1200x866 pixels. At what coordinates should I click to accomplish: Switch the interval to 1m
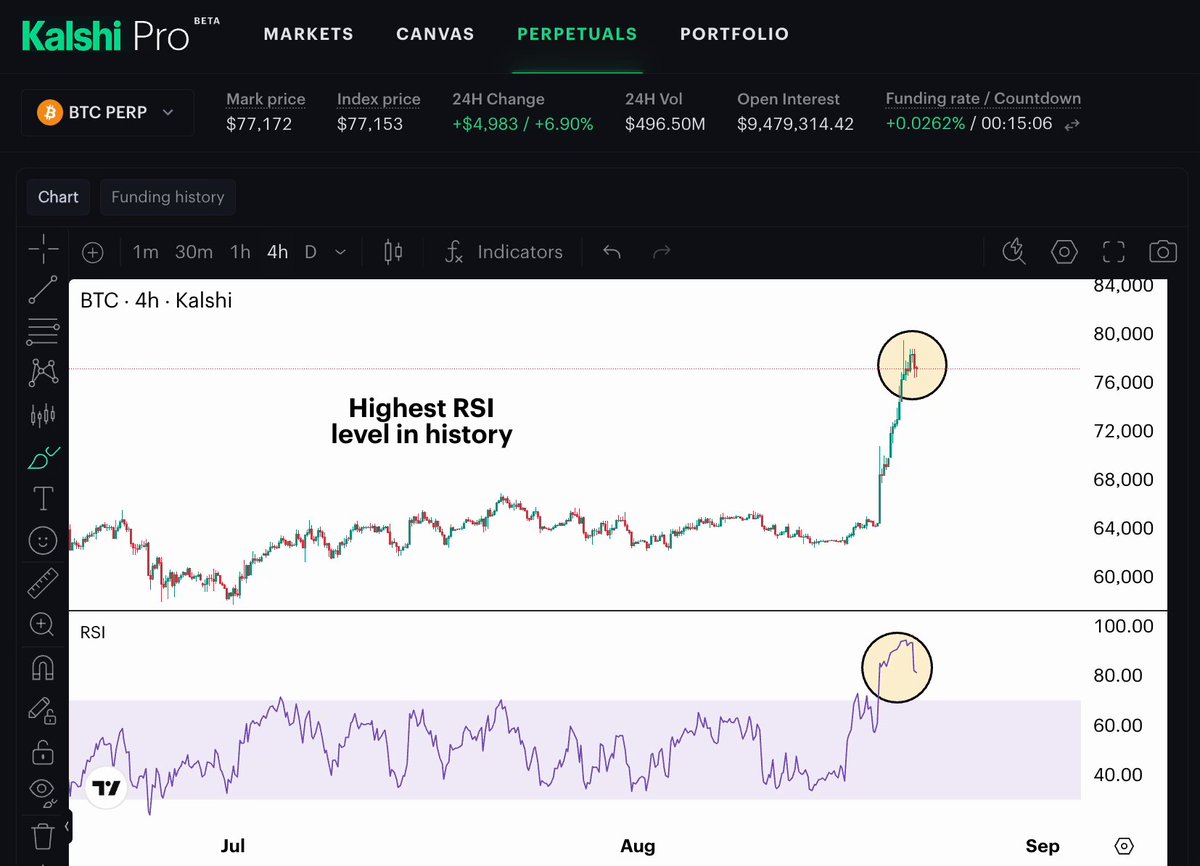[146, 252]
